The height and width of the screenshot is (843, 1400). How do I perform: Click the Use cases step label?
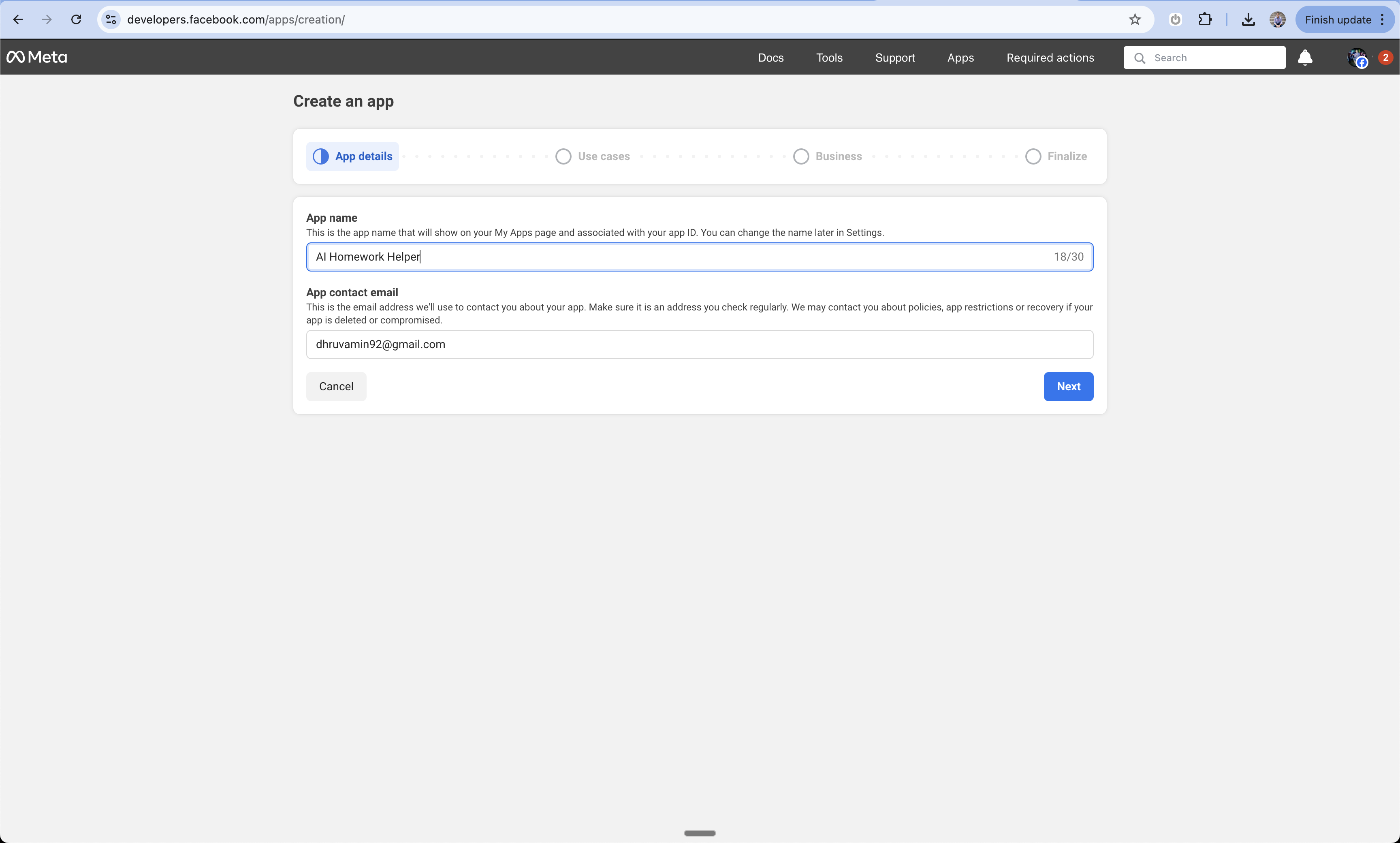click(604, 156)
